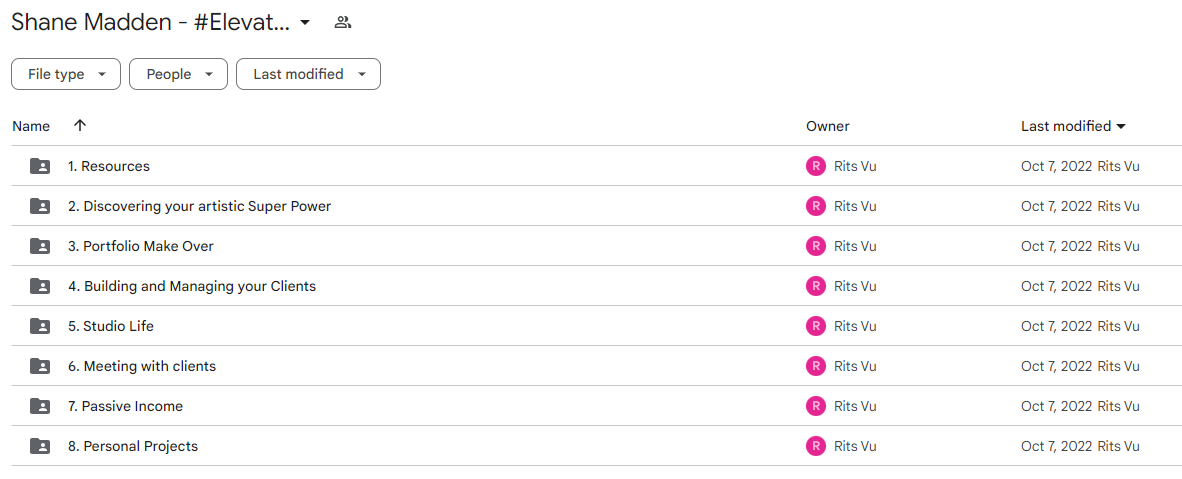Click the shared folder icon for 1. Resources
This screenshot has height=479, width=1182.
pyautogui.click(x=40, y=166)
